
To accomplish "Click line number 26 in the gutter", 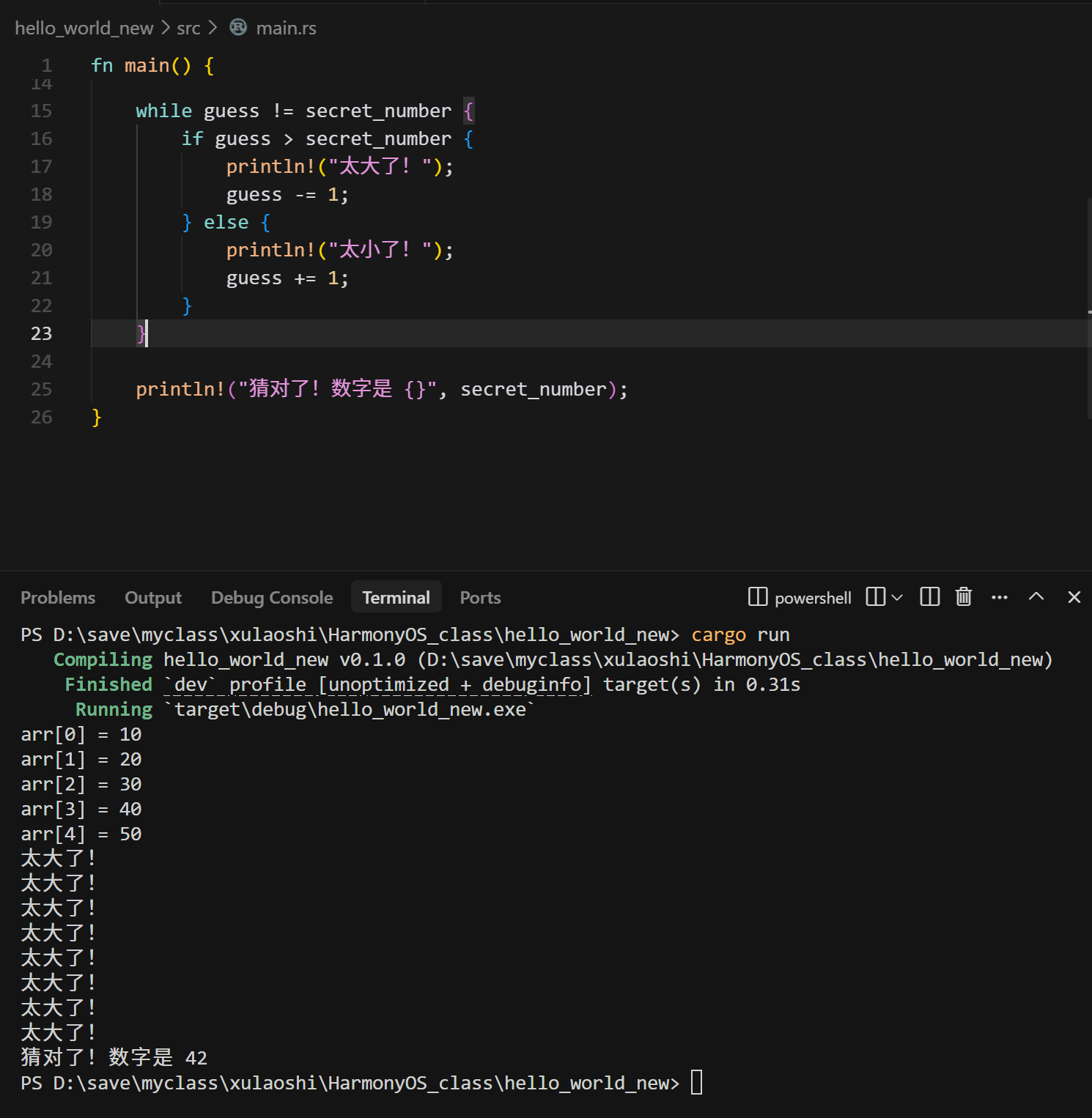I will pos(42,417).
